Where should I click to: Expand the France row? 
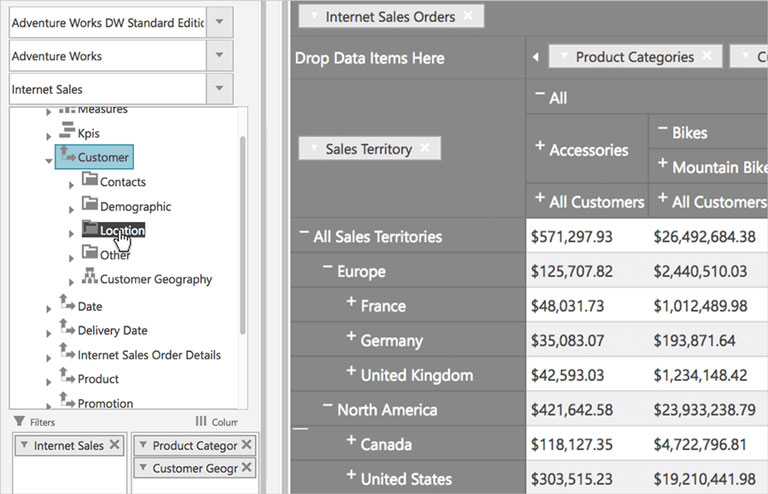pyautogui.click(x=351, y=303)
